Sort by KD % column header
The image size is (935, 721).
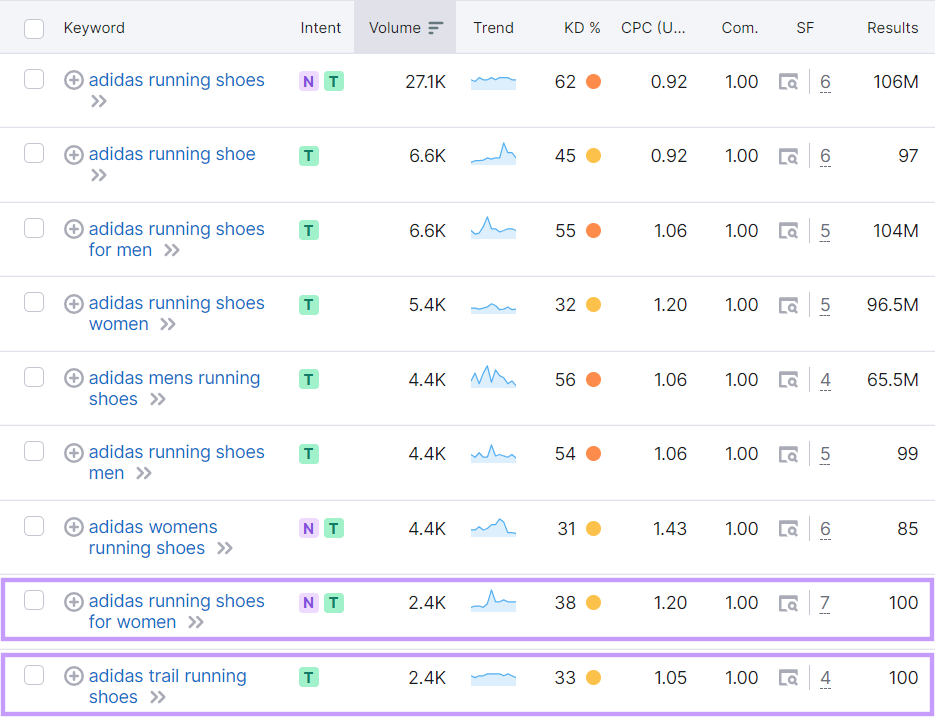pos(582,28)
